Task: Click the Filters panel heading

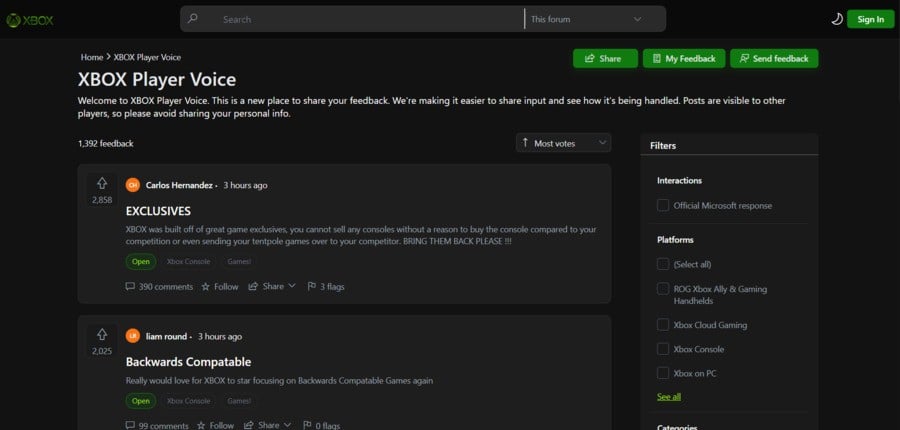Action: point(663,146)
